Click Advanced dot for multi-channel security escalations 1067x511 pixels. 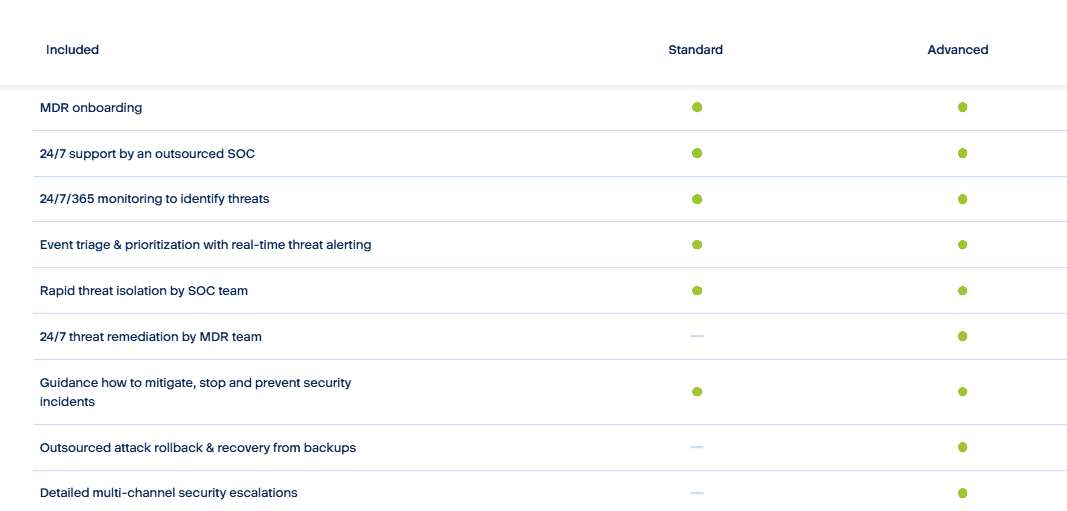pyautogui.click(x=962, y=493)
